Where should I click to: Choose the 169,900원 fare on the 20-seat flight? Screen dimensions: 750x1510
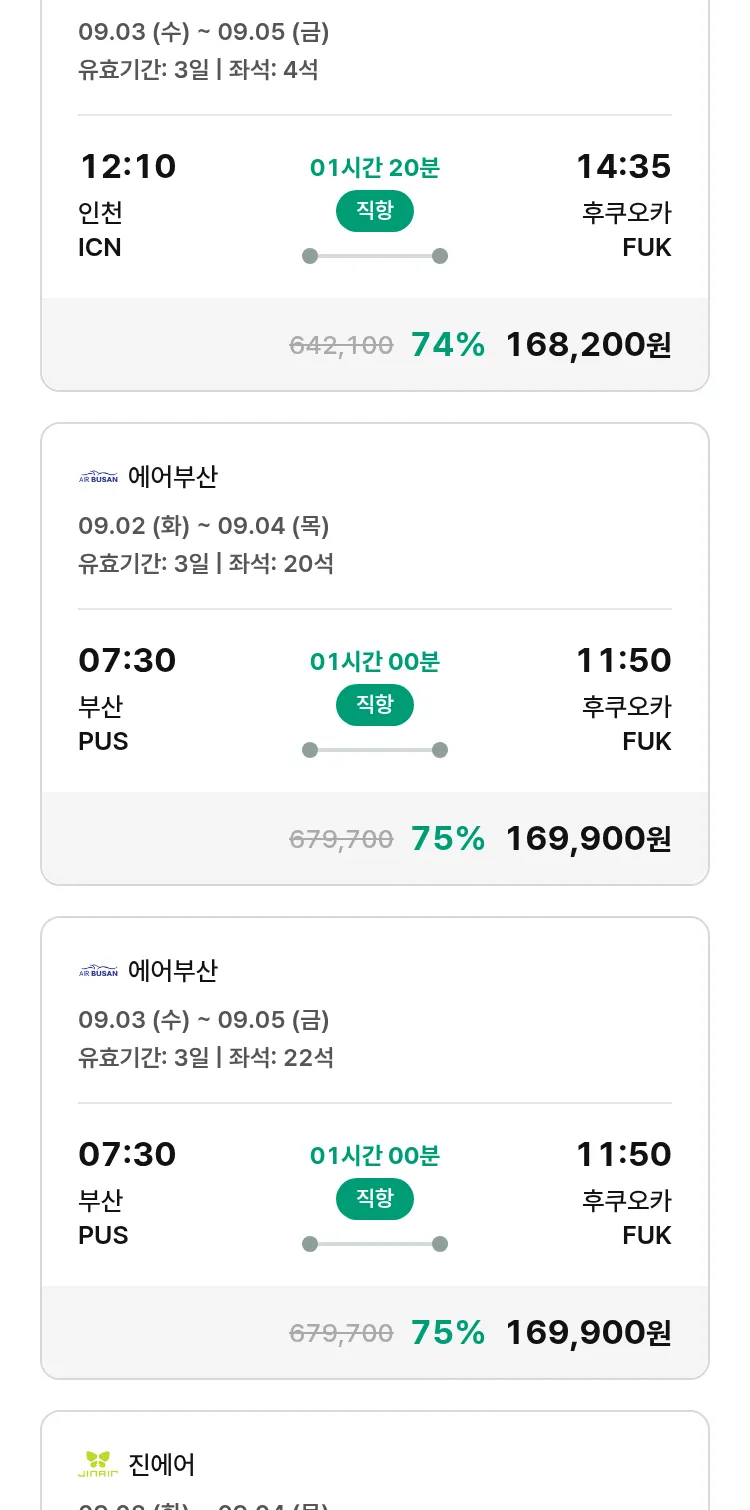[x=588, y=839]
